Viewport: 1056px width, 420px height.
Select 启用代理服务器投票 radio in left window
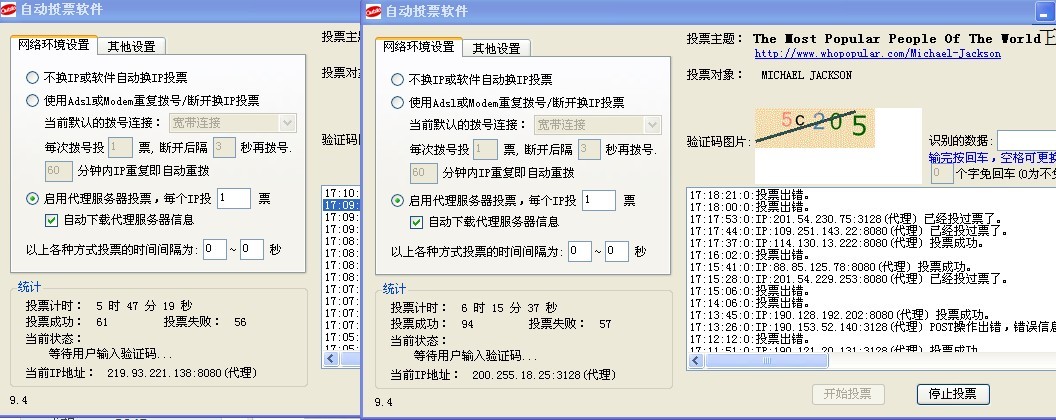click(x=32, y=199)
